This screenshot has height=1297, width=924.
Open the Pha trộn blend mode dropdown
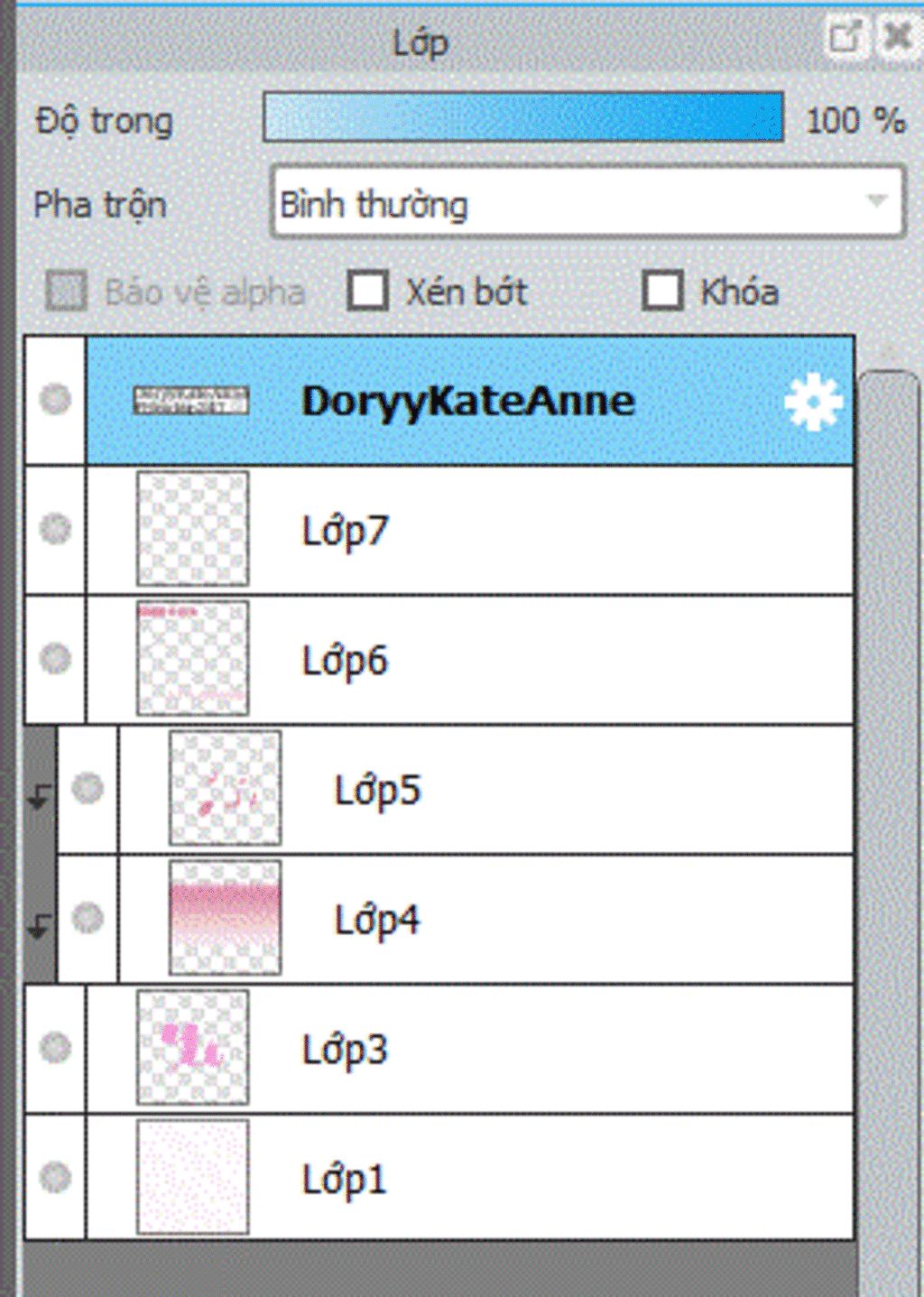[587, 202]
